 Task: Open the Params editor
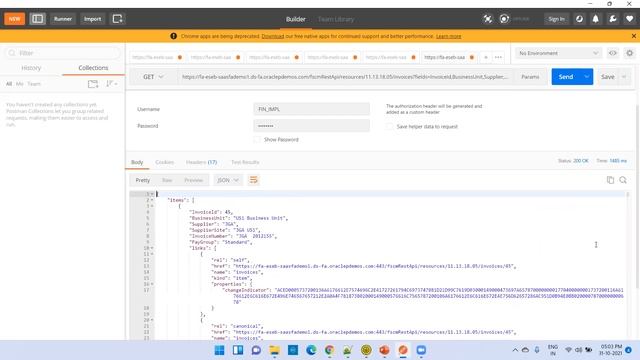(x=530, y=77)
